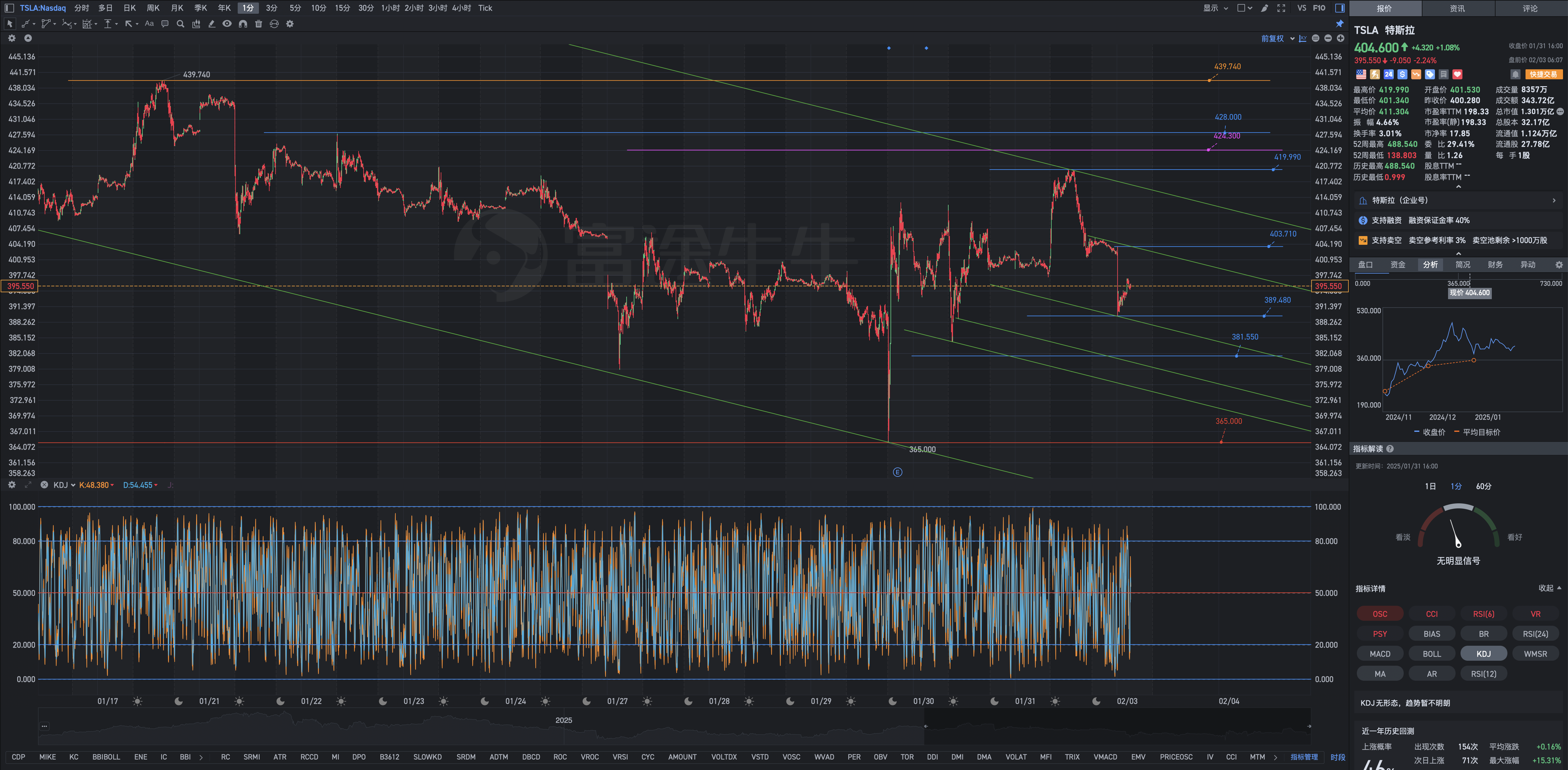Open the measure ruler tool
The image size is (1568, 770).
196,24
